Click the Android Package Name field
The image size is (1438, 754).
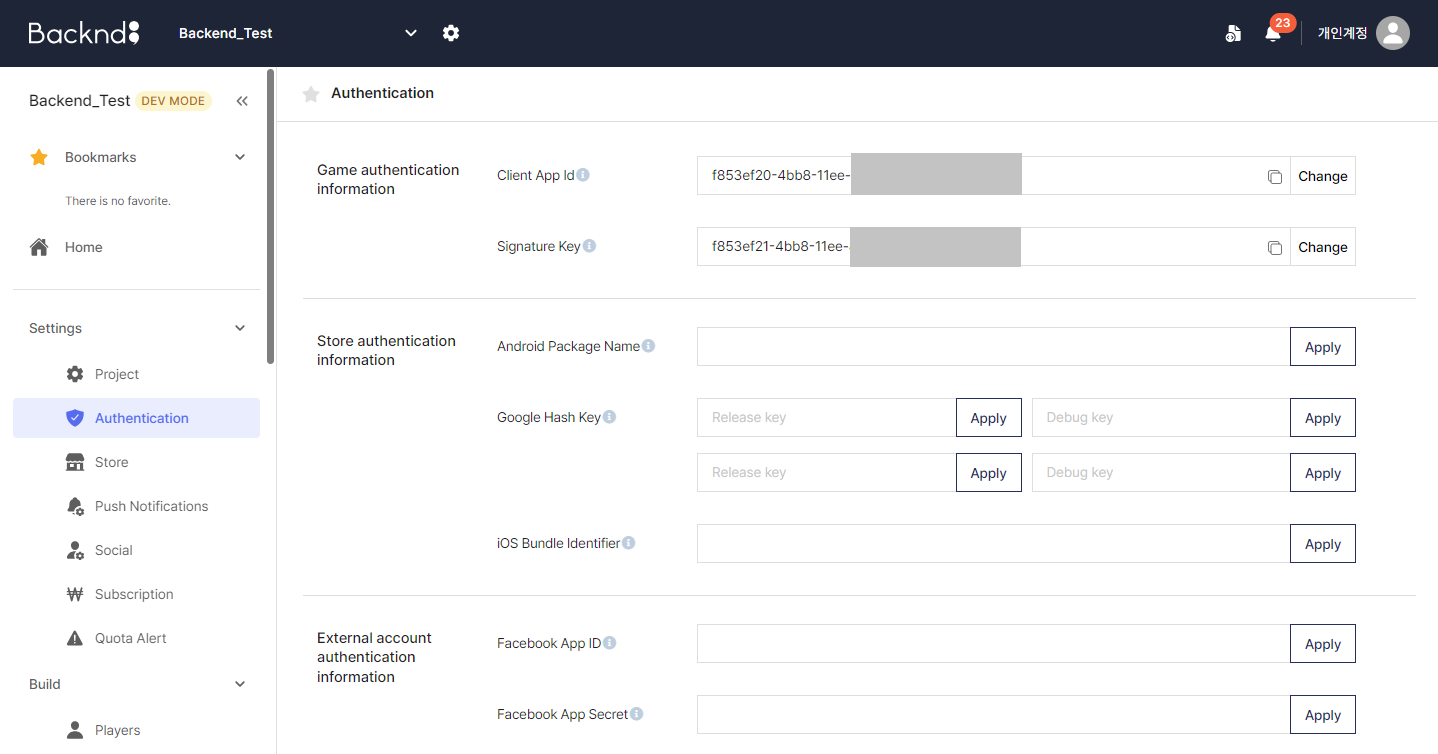[x=994, y=347]
